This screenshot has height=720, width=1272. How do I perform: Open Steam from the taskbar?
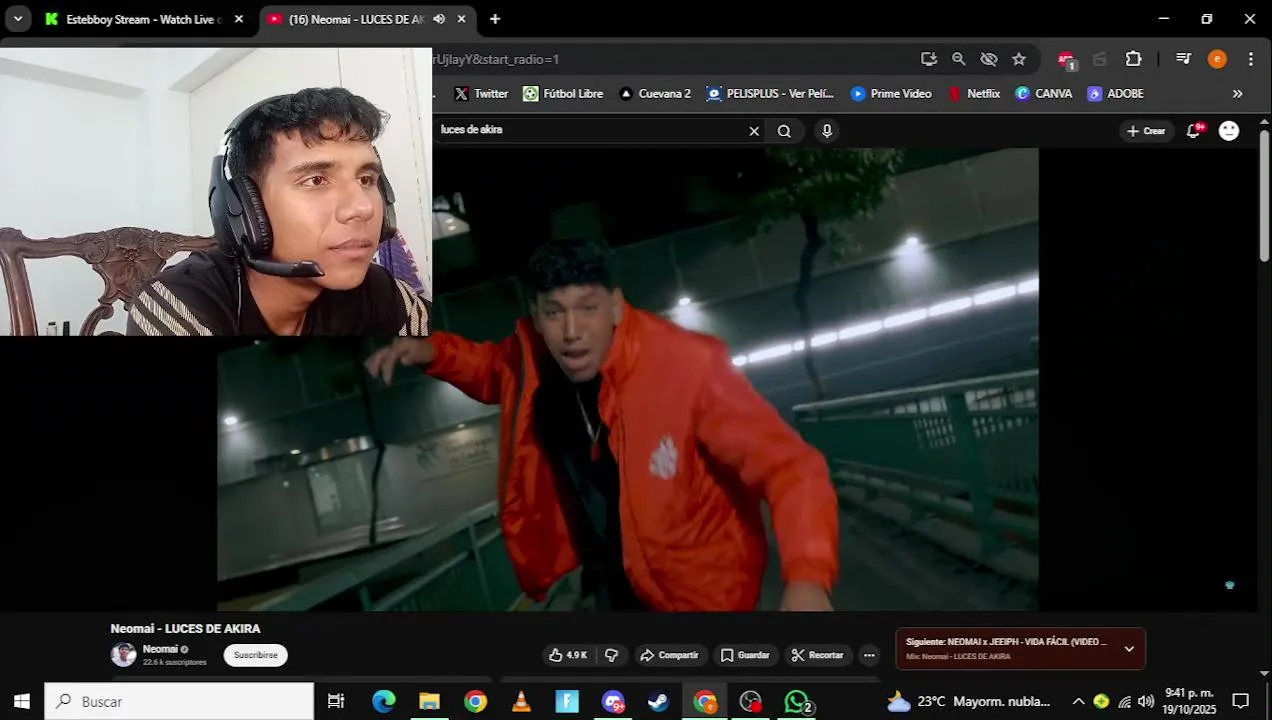[658, 701]
